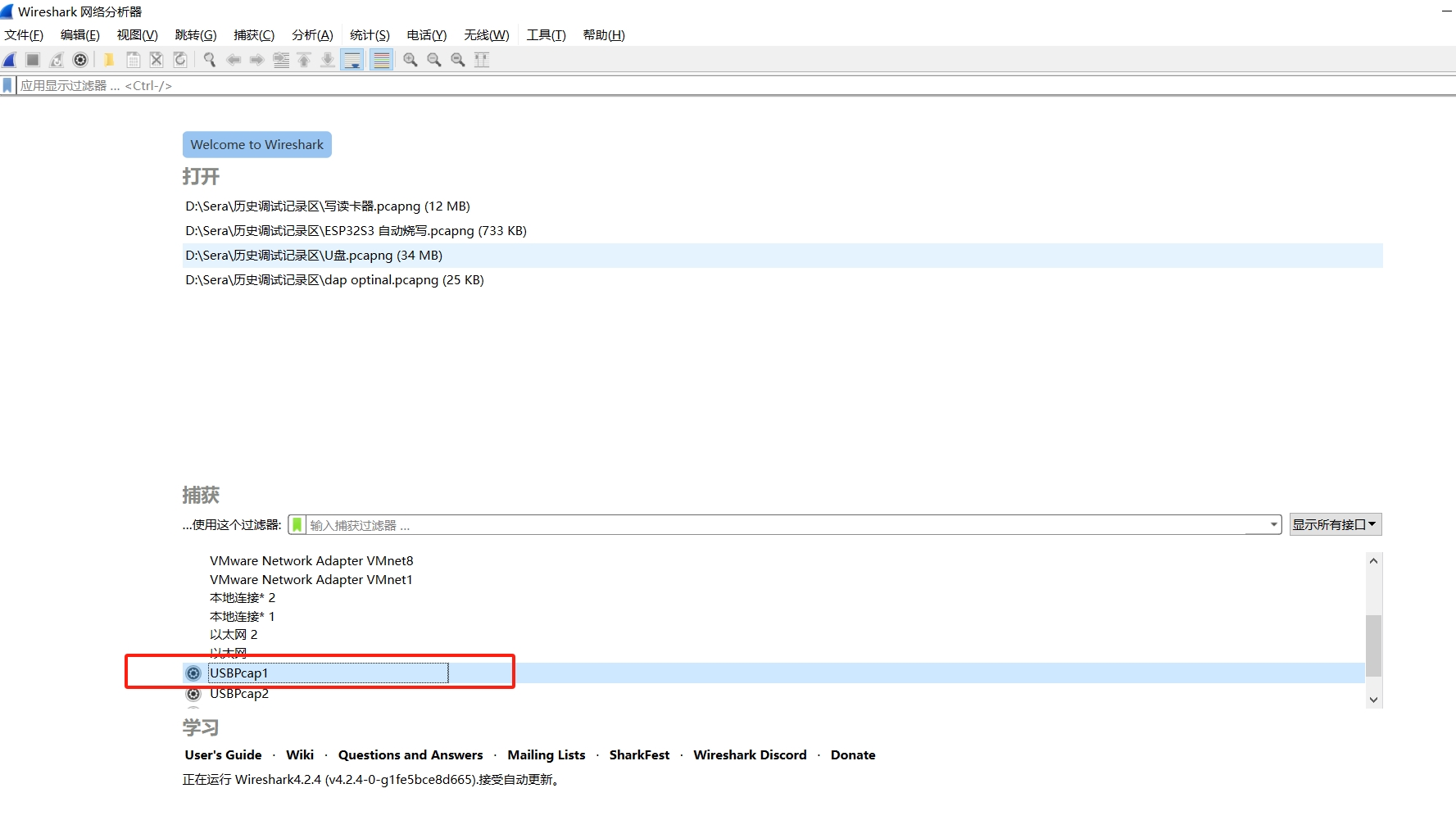The width and height of the screenshot is (1456, 820).
Task: Close the capture file via toolbar icon
Action: pyautogui.click(x=156, y=60)
